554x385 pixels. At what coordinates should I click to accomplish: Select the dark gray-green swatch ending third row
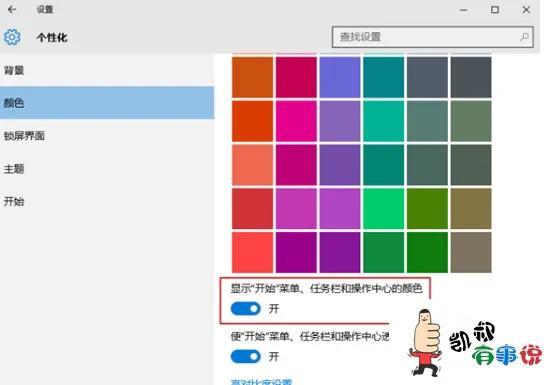point(471,165)
